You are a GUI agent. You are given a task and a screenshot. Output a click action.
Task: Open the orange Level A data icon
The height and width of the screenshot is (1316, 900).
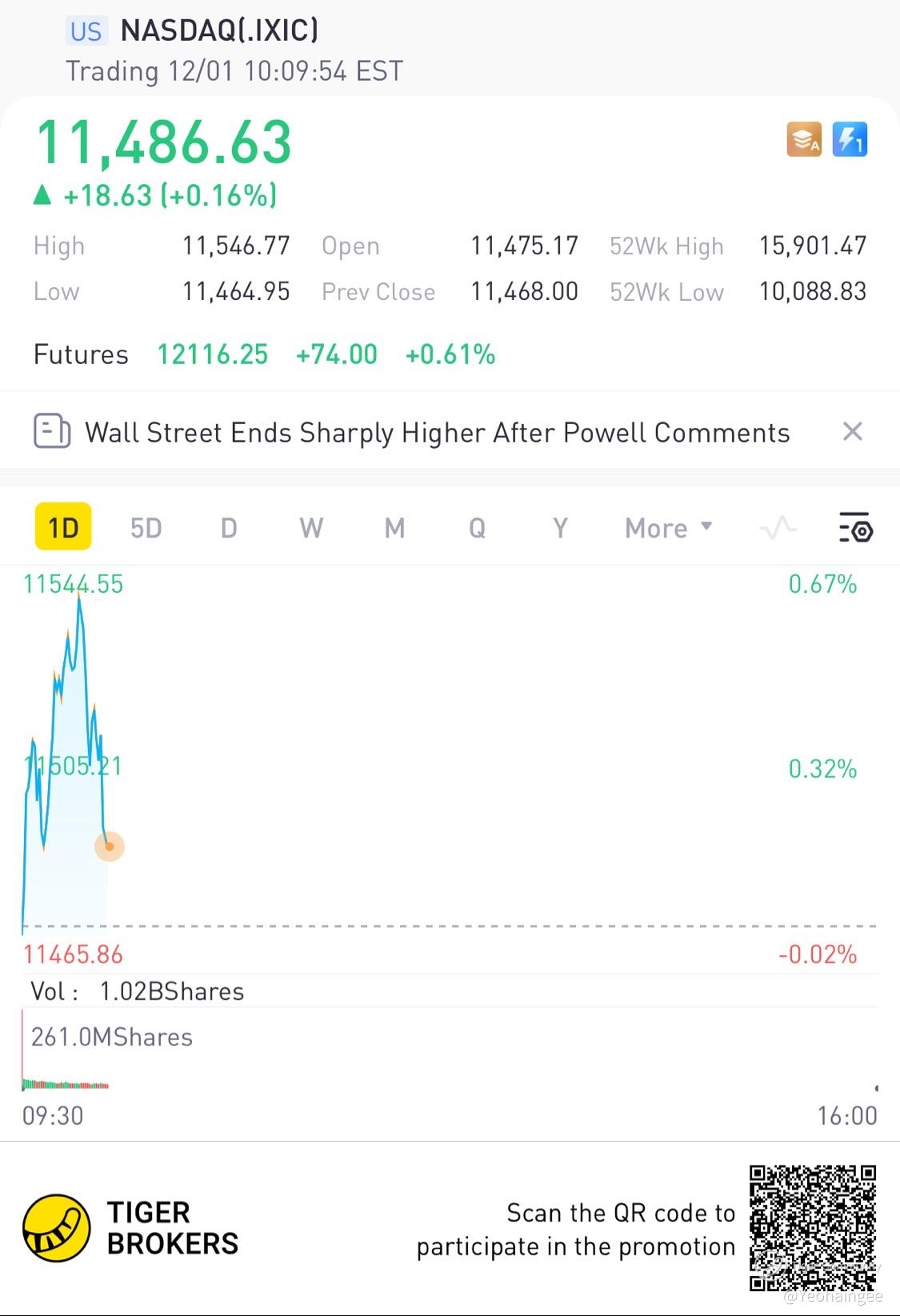pos(804,139)
